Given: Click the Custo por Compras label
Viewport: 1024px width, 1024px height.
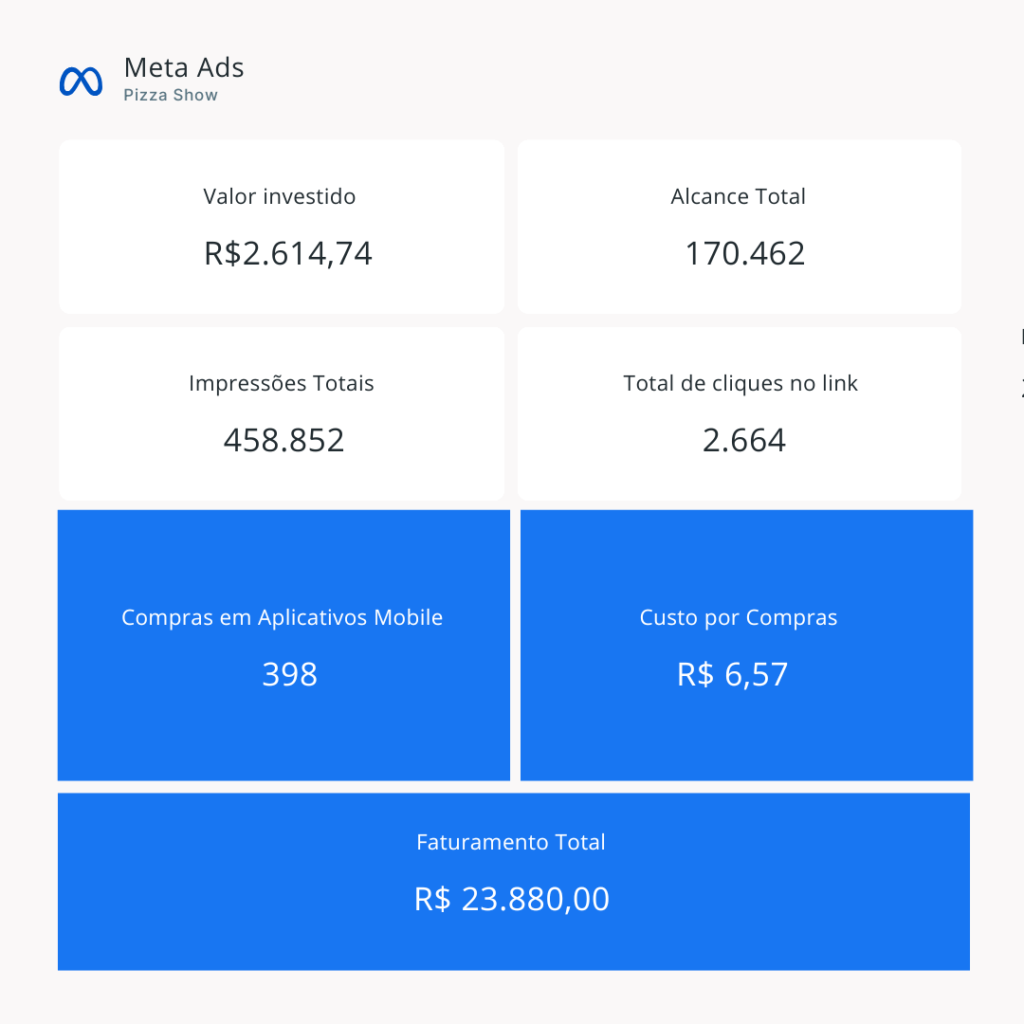Looking at the screenshot, I should (x=739, y=618).
